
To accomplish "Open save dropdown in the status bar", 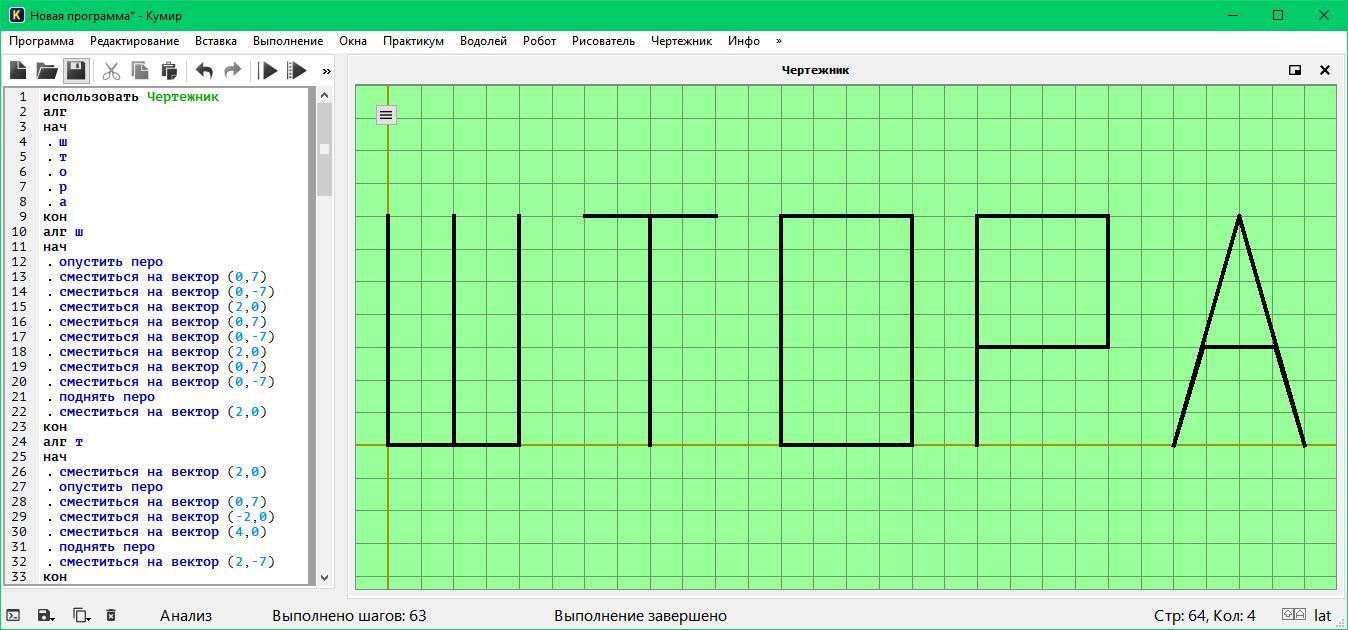I will click(46, 615).
